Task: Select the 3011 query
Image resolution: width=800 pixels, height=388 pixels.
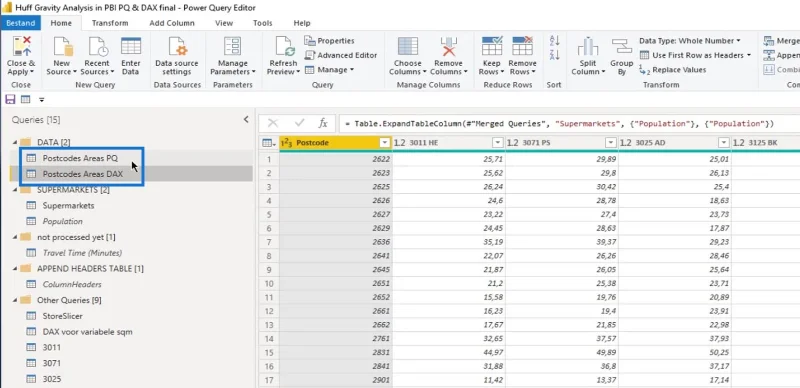Action: [52, 348]
